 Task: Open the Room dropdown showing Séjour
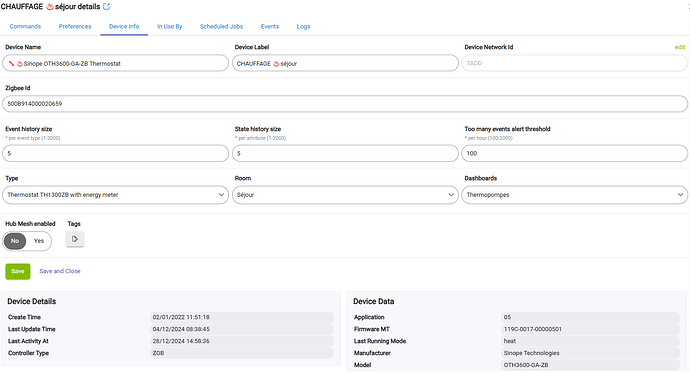[x=345, y=195]
